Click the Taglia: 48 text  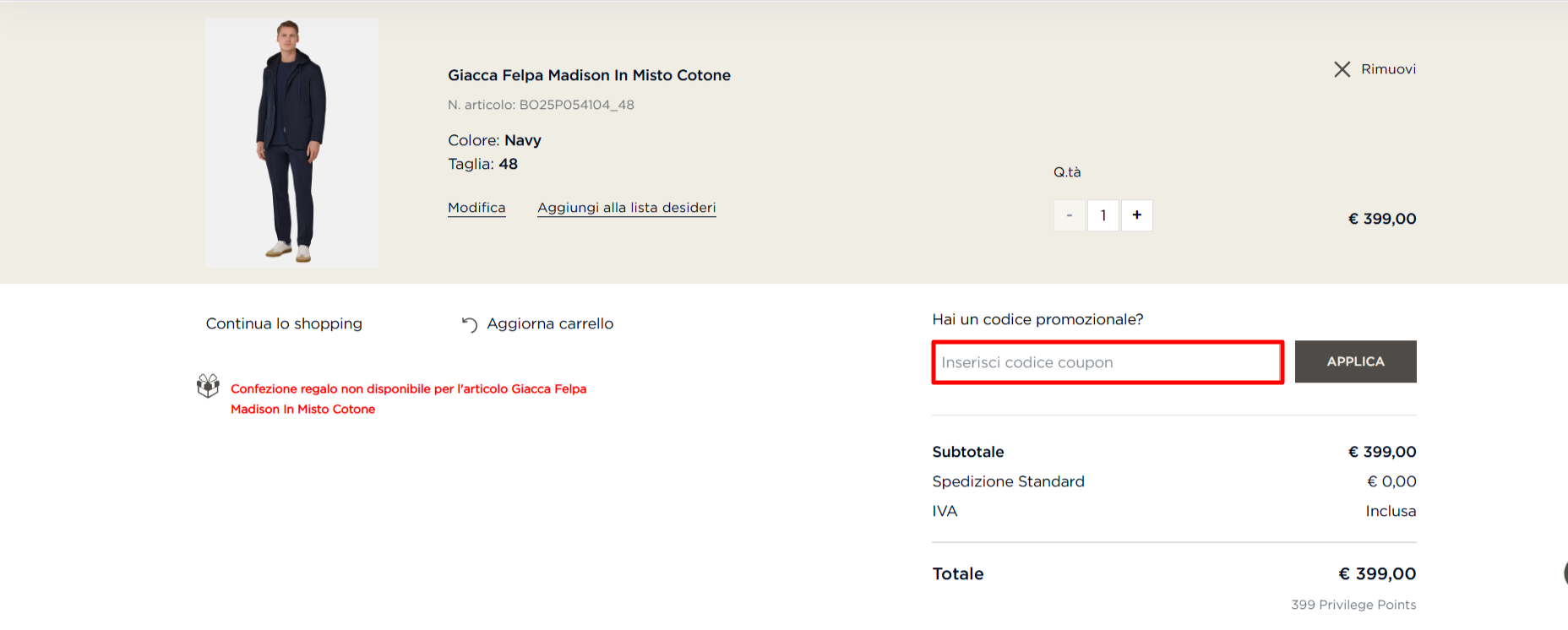[482, 164]
